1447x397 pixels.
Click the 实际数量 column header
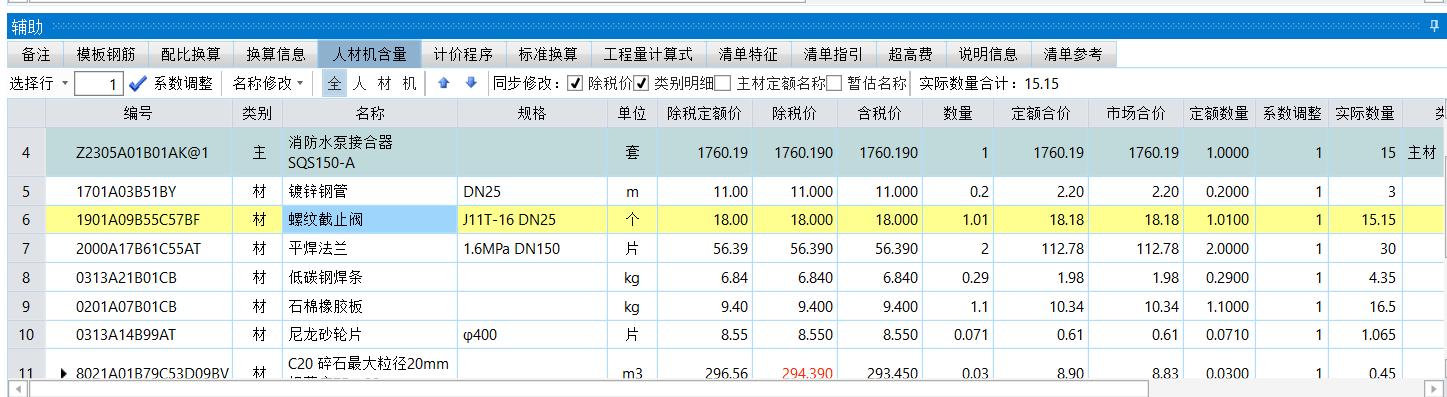[x=1365, y=114]
